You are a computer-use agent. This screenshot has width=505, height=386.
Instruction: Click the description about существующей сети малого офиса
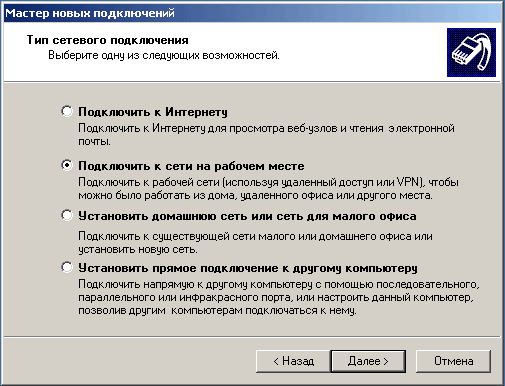coord(255,243)
